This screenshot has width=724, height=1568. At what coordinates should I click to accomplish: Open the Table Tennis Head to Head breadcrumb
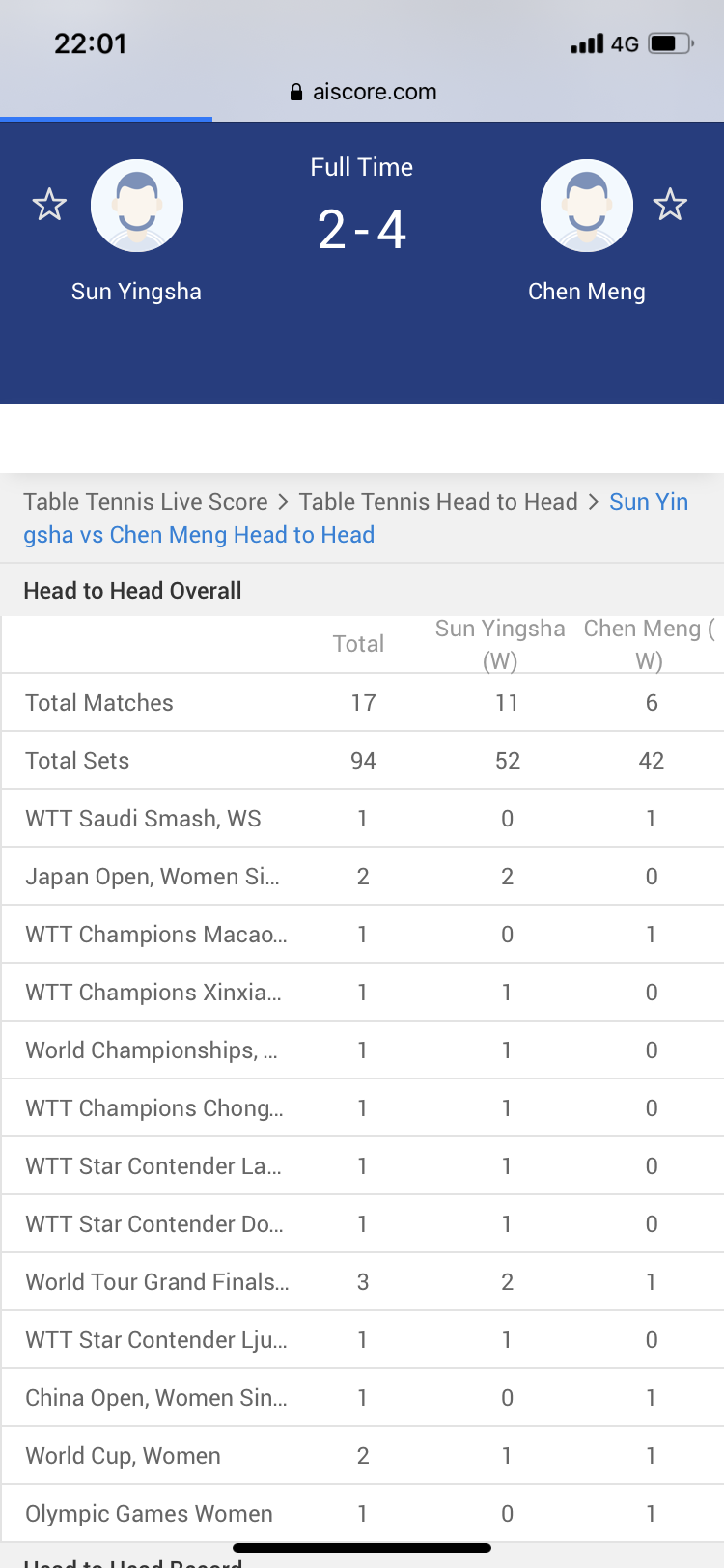tap(438, 502)
